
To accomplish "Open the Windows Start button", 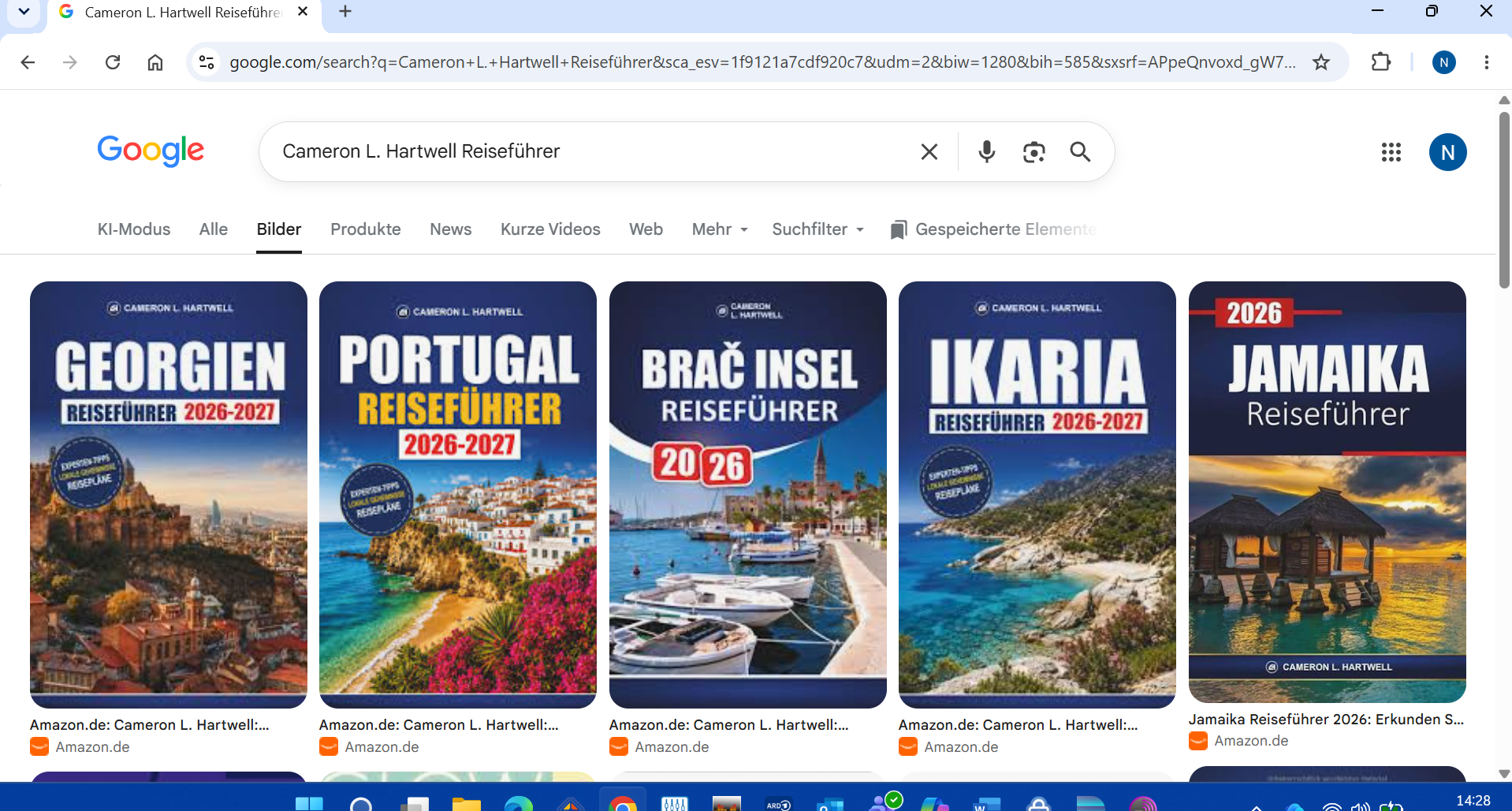I will [x=309, y=803].
